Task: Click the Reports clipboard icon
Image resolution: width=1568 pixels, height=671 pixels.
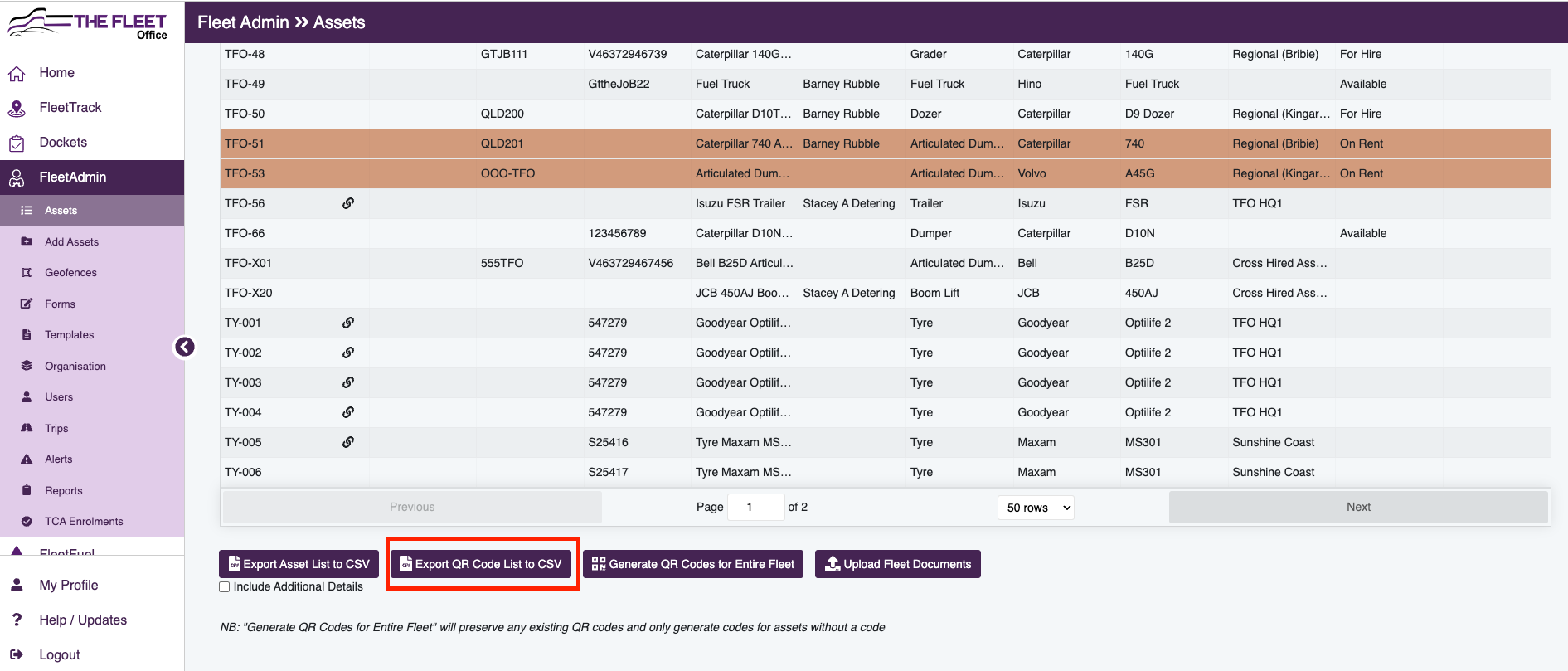Action: (x=27, y=490)
